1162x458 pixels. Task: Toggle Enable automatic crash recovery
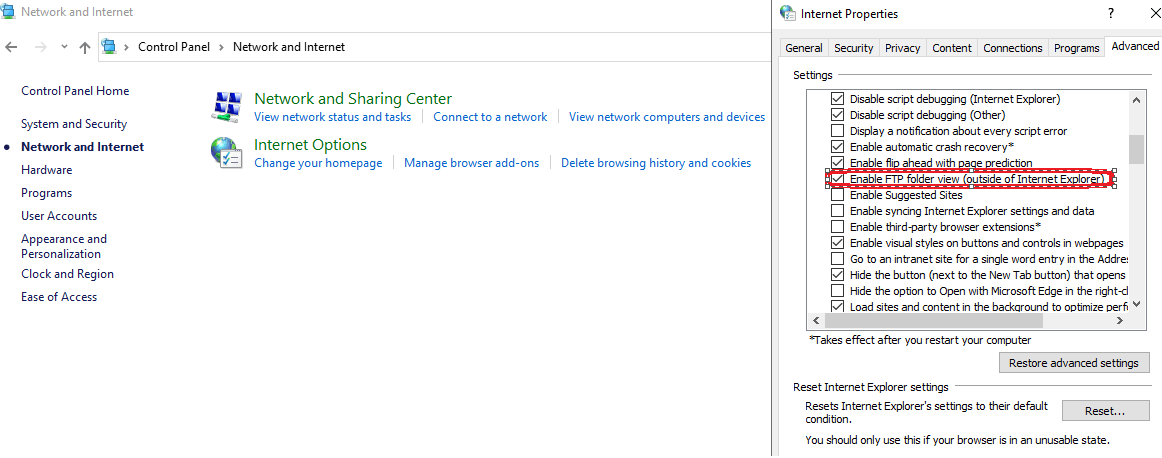(837, 147)
